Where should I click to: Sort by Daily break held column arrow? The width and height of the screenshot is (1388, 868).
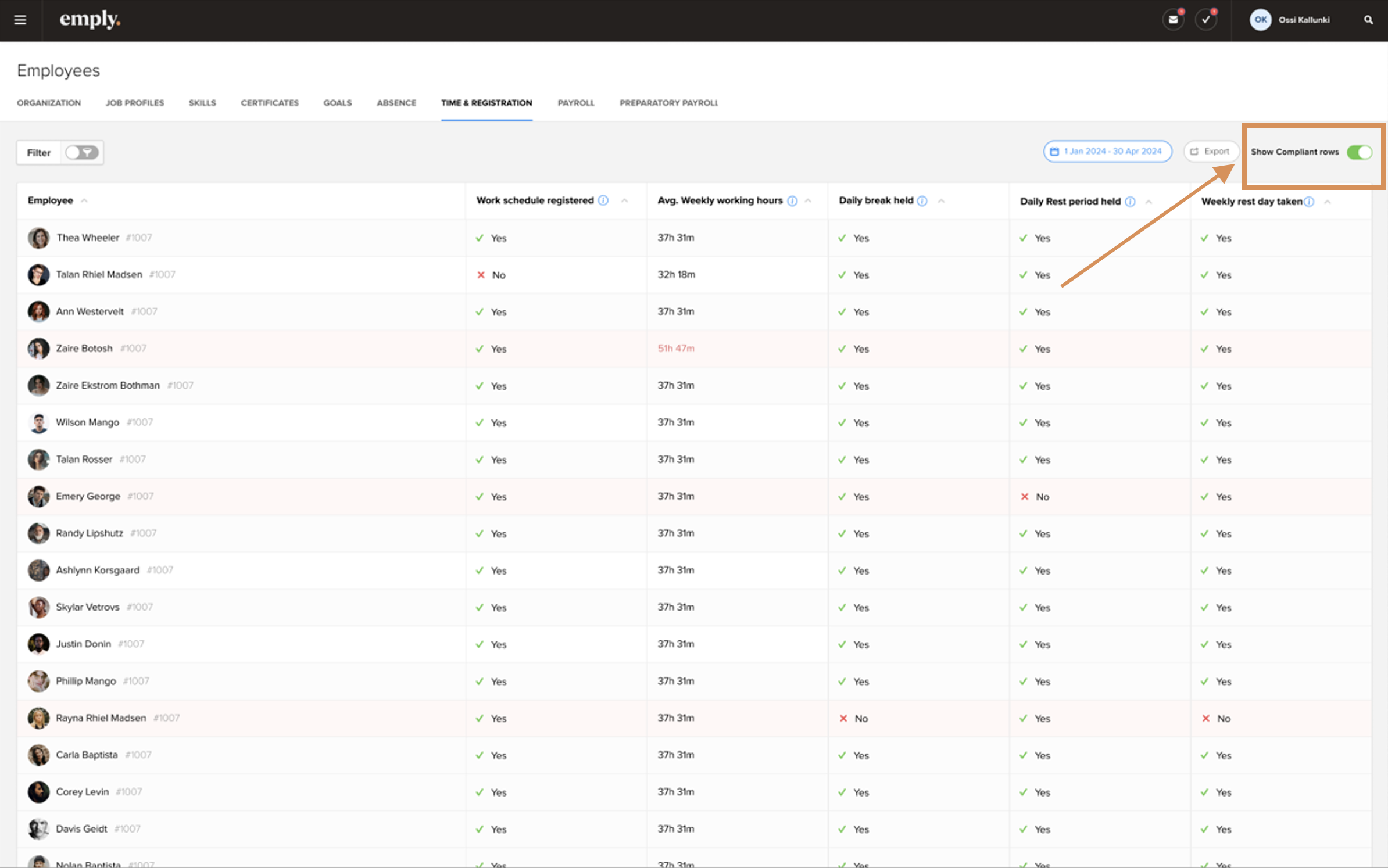(x=941, y=201)
